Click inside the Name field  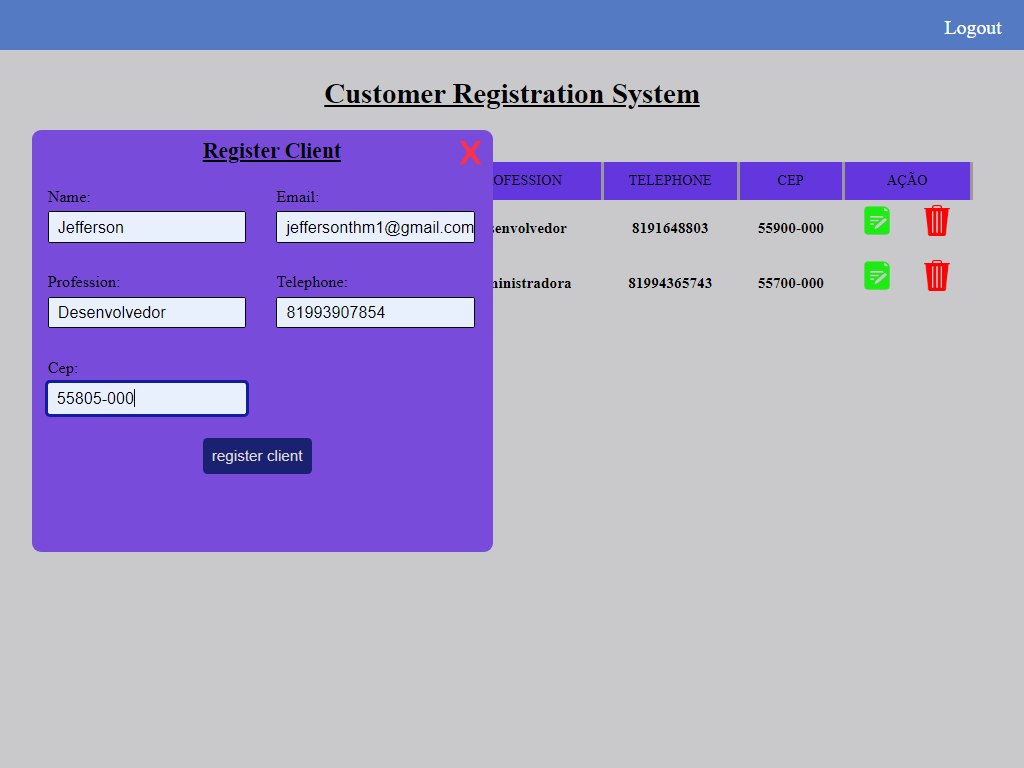(x=146, y=227)
